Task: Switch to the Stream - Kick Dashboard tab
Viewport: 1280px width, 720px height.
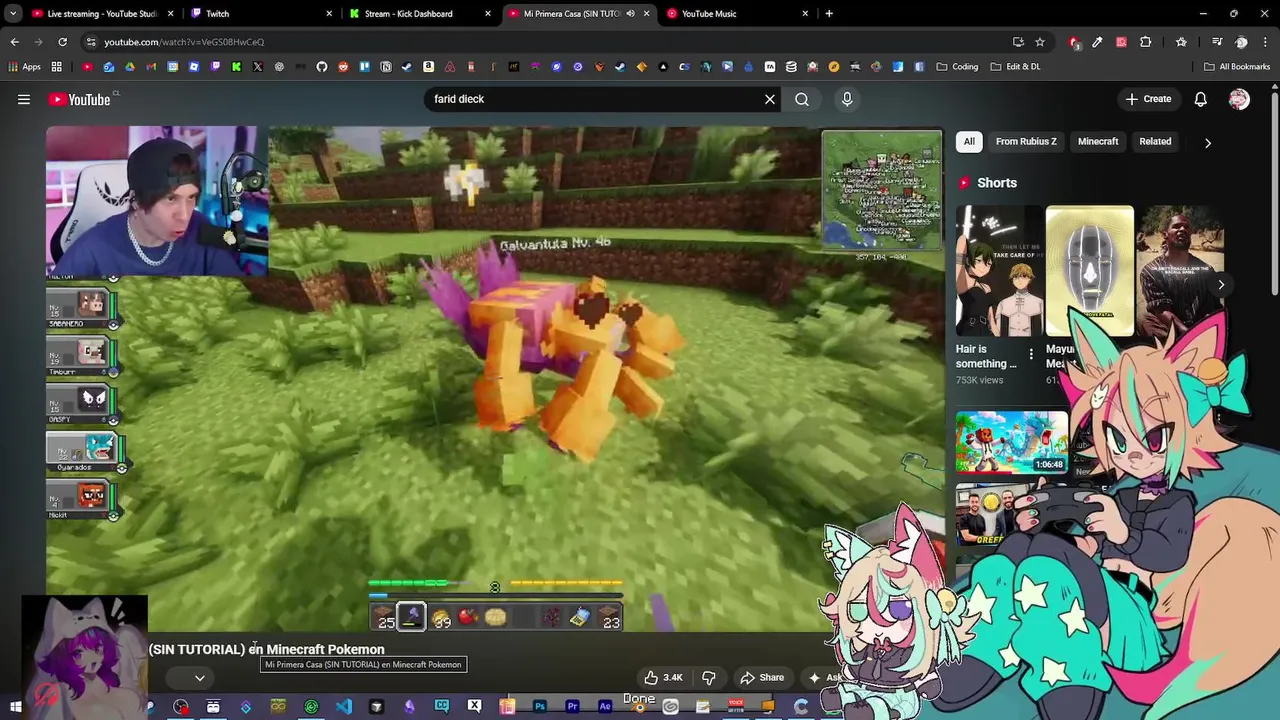Action: pos(420,14)
